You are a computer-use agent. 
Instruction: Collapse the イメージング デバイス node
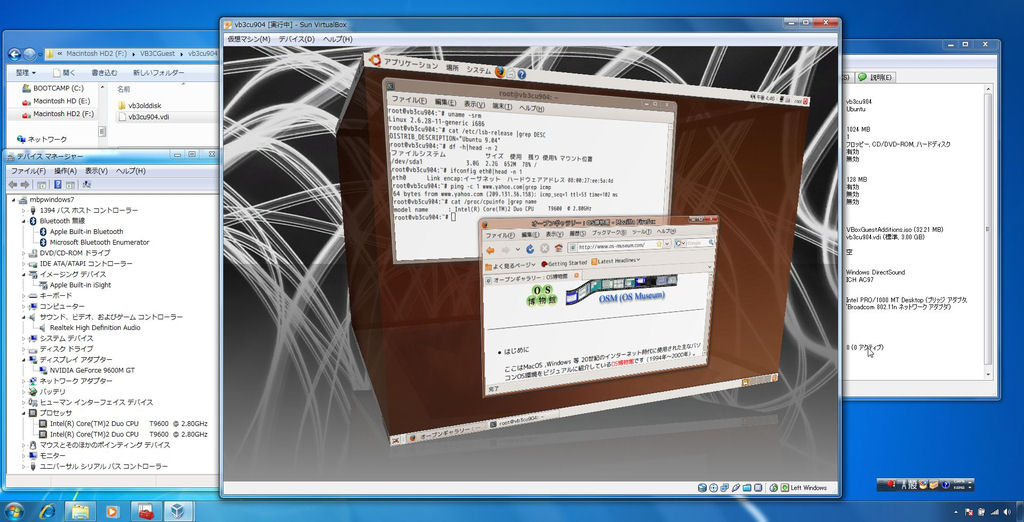coord(25,274)
